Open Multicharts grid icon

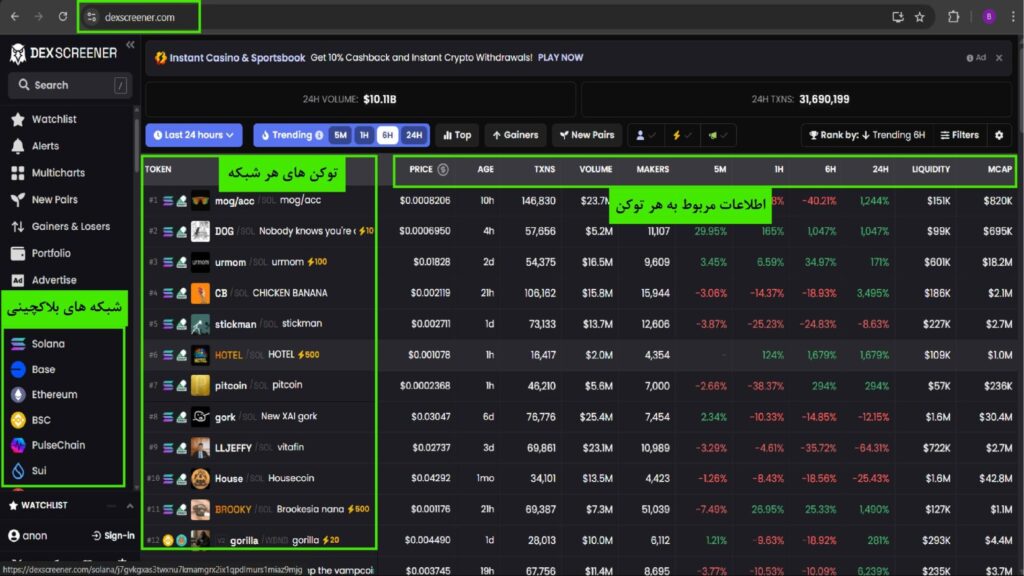pos(18,173)
